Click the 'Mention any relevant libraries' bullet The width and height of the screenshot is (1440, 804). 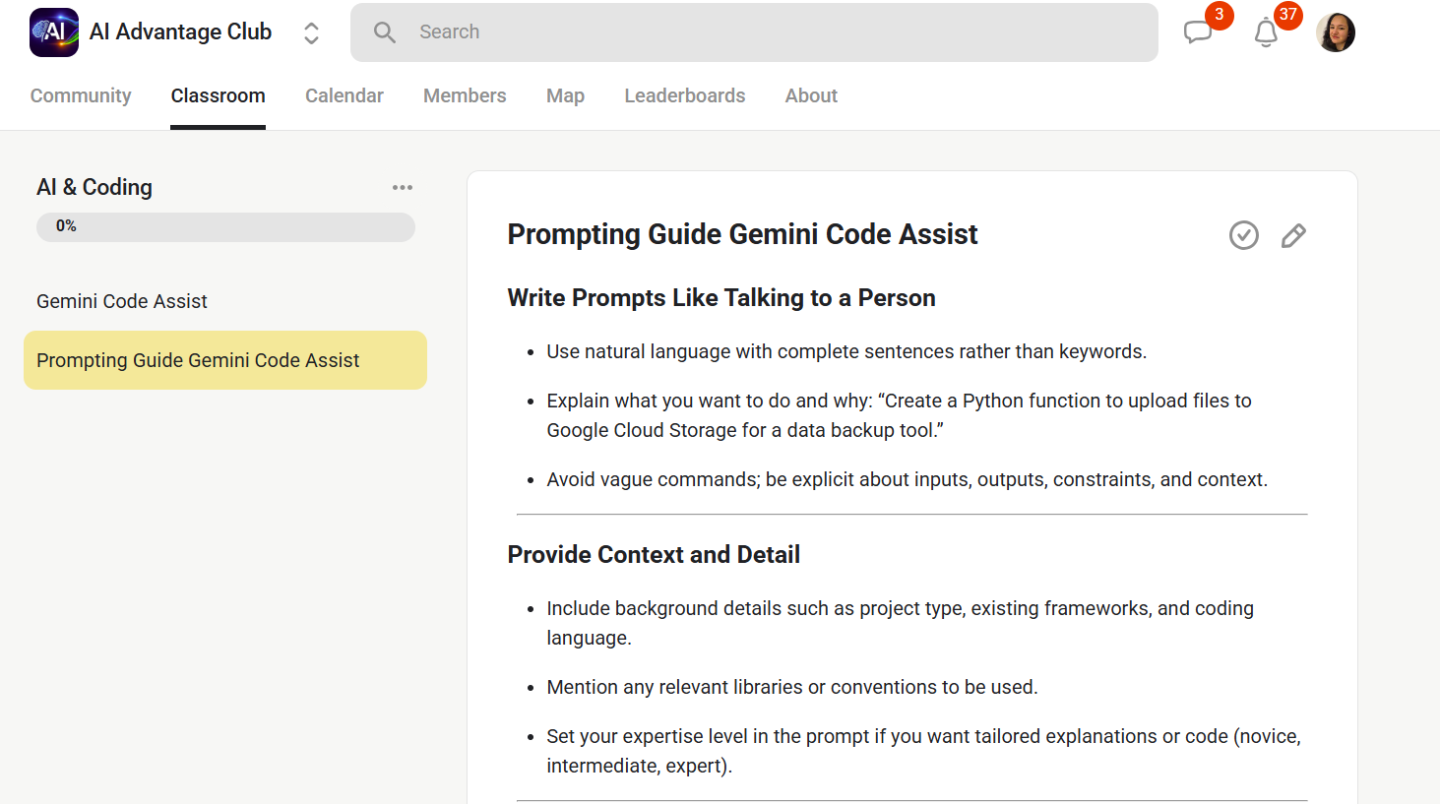tap(792, 688)
